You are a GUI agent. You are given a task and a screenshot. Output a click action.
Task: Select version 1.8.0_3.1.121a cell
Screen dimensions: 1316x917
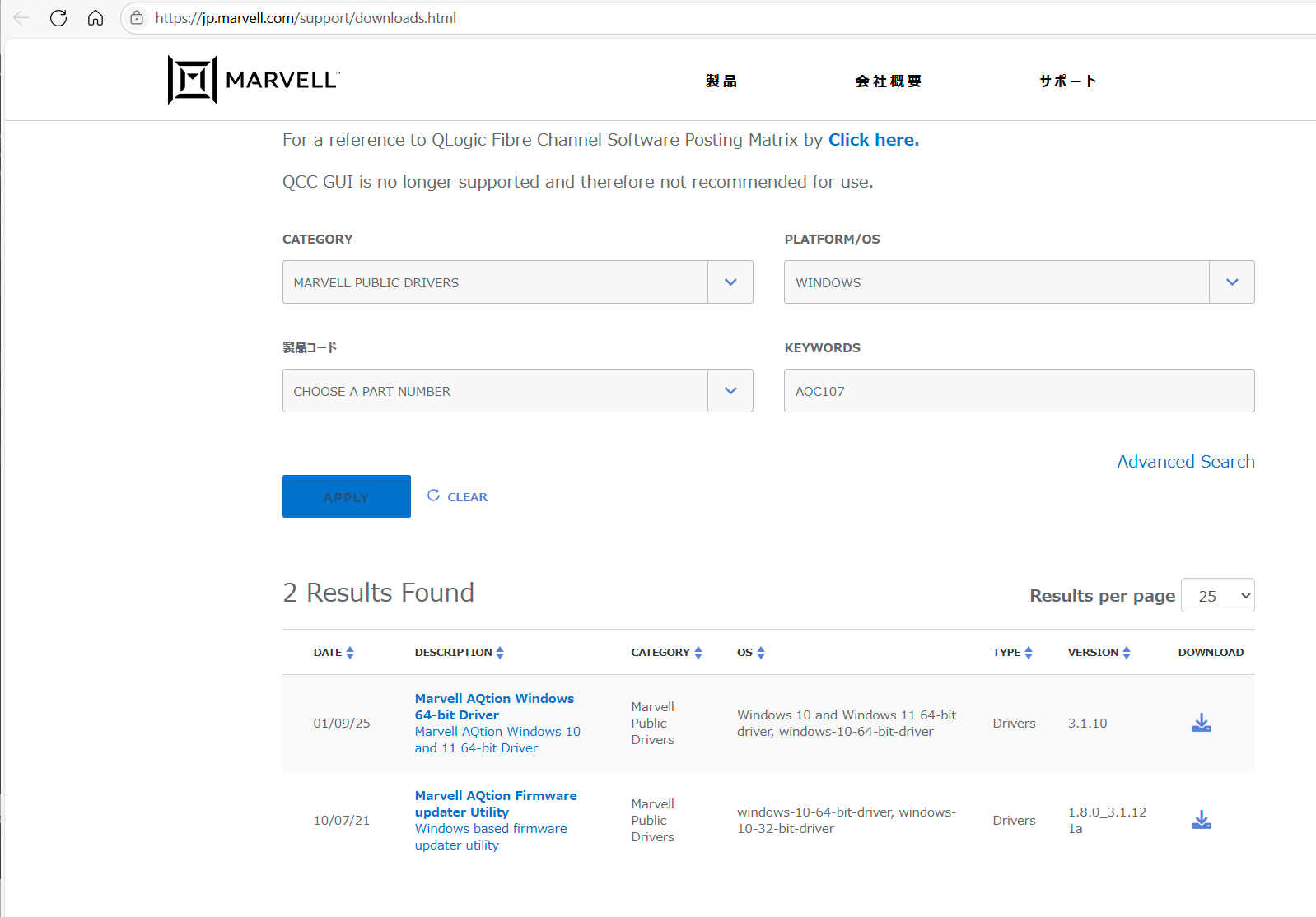coord(1107,820)
